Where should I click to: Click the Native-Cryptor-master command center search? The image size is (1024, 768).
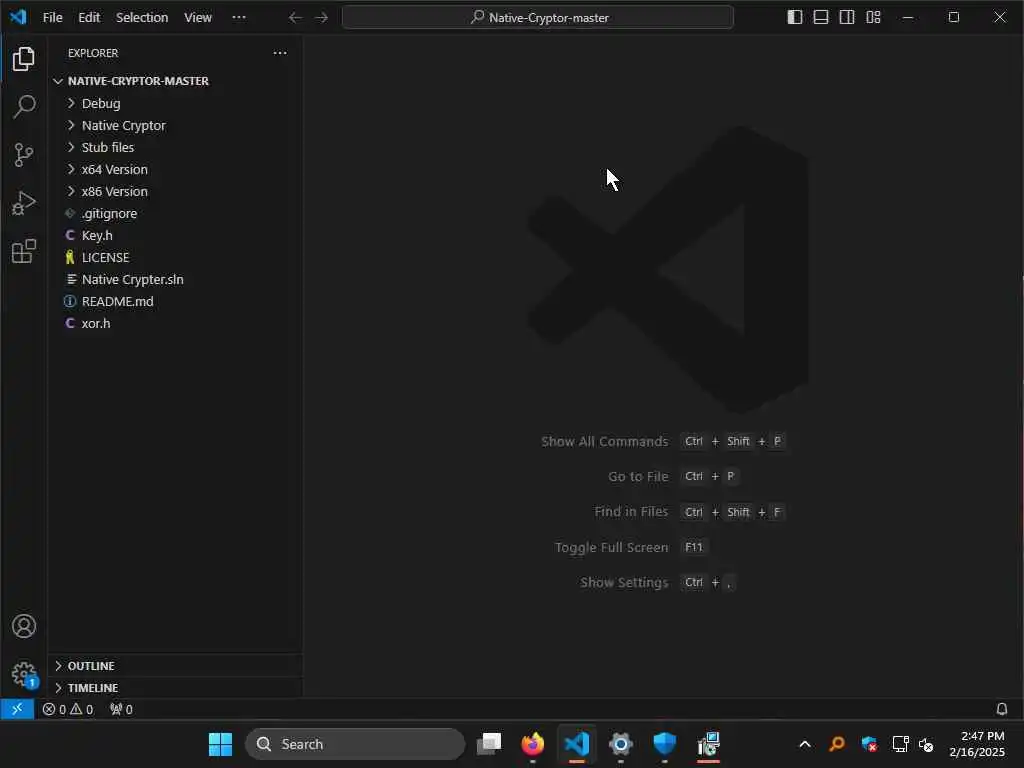point(537,18)
